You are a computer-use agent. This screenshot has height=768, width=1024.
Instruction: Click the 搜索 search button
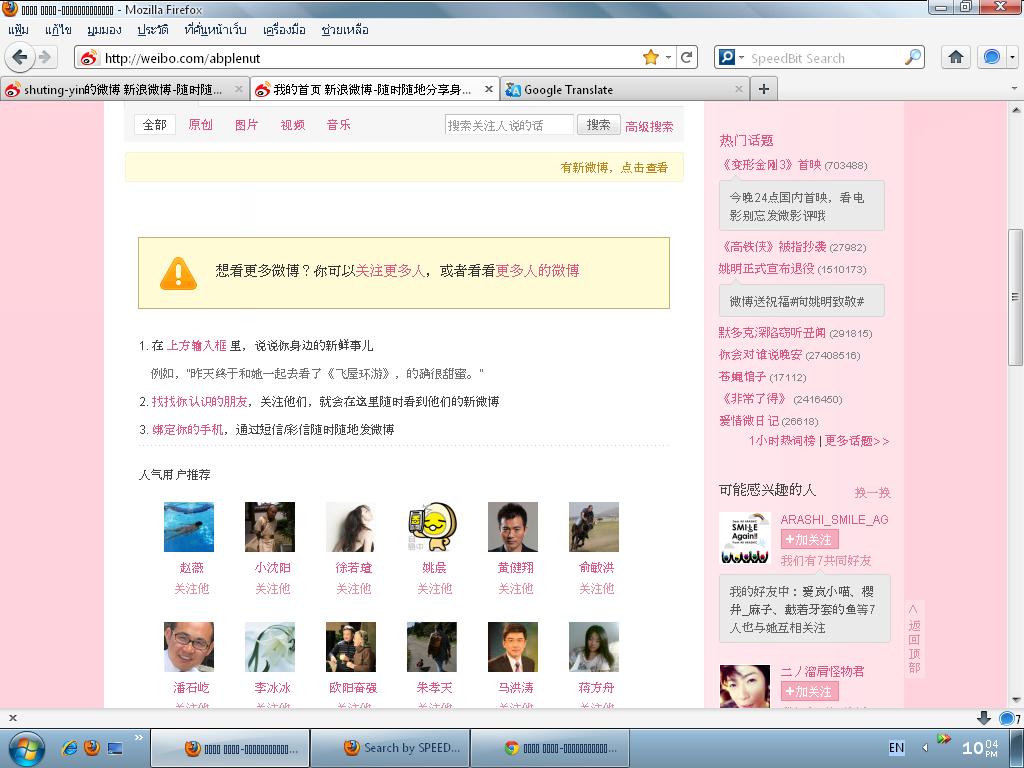(x=598, y=125)
